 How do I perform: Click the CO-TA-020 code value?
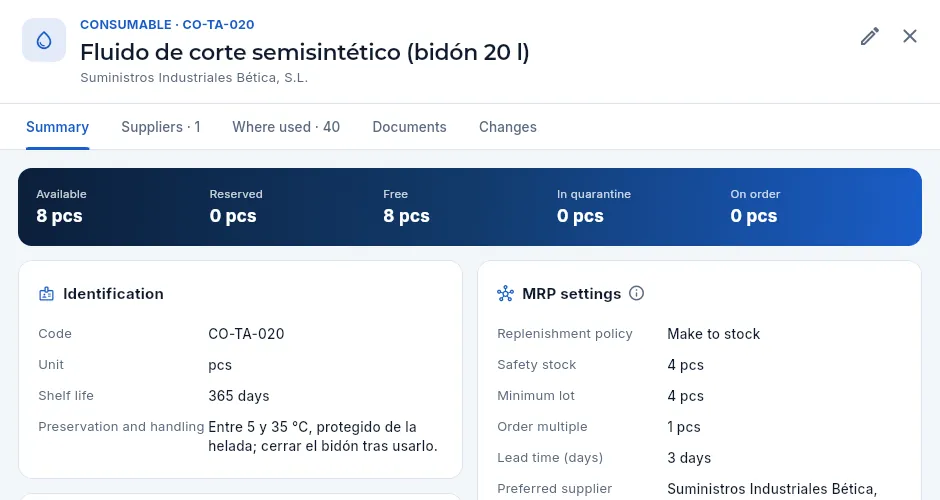pos(246,334)
